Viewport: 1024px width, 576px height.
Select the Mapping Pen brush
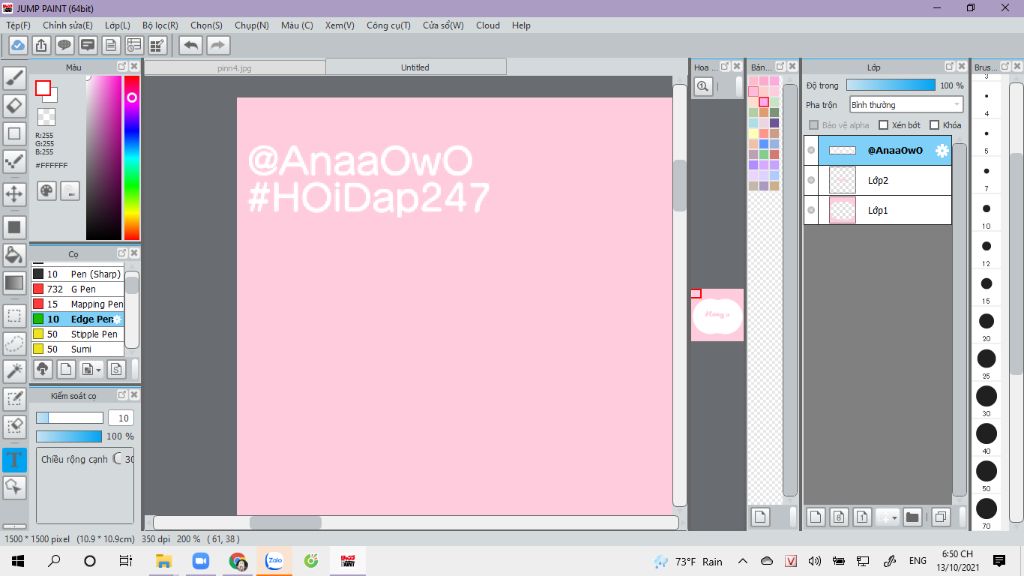pyautogui.click(x=78, y=304)
